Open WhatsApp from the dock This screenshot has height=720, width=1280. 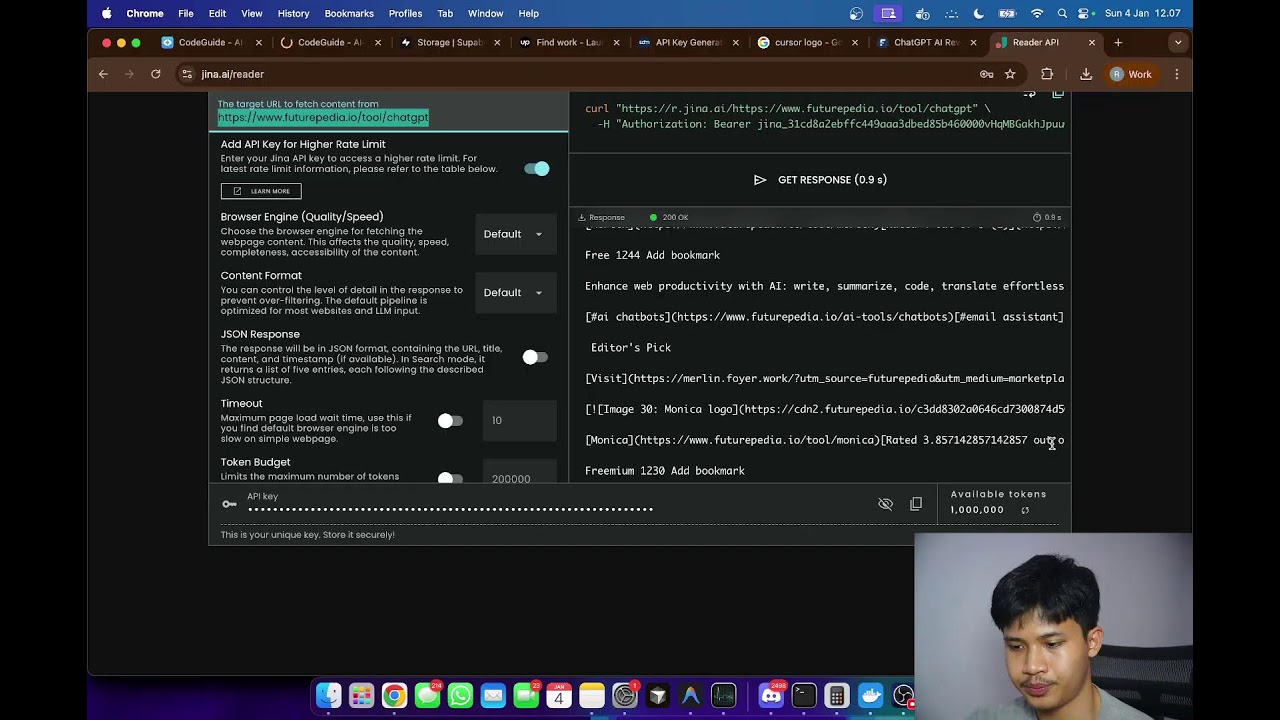tap(460, 695)
